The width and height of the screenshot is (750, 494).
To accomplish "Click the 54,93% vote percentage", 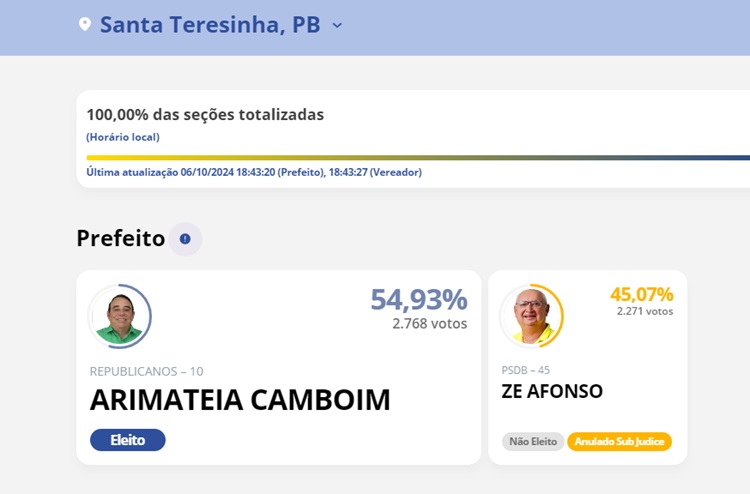I will tap(418, 299).
